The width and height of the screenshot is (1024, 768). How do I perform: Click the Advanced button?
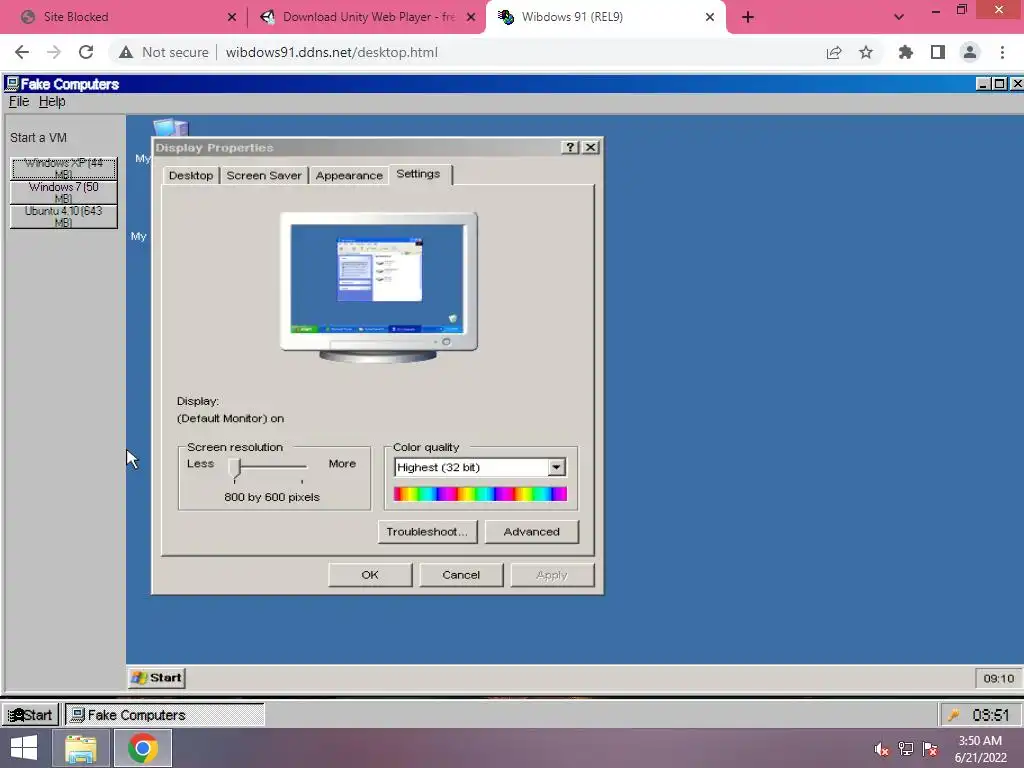coord(532,532)
